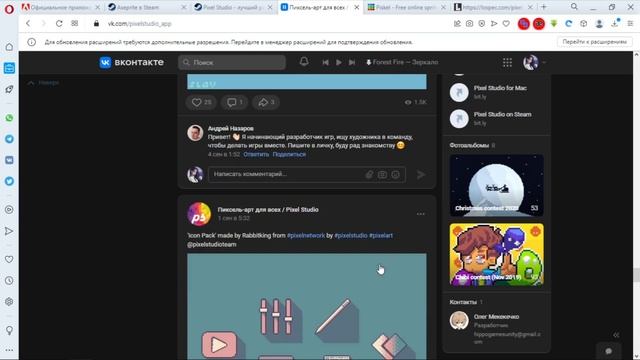Open the Christmas contest album
Screen dimensions: 640x360
496,185
